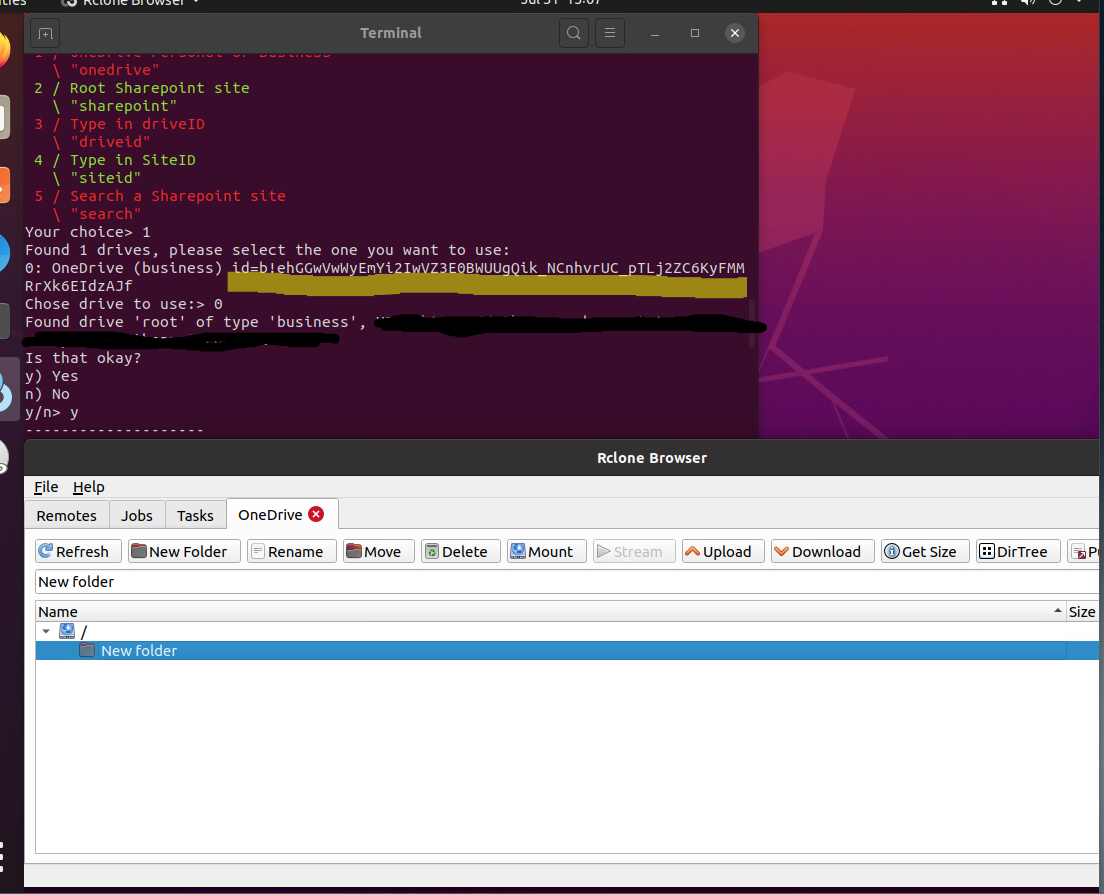Sort files by the Name column header
This screenshot has height=894, width=1104.
[x=551, y=612]
